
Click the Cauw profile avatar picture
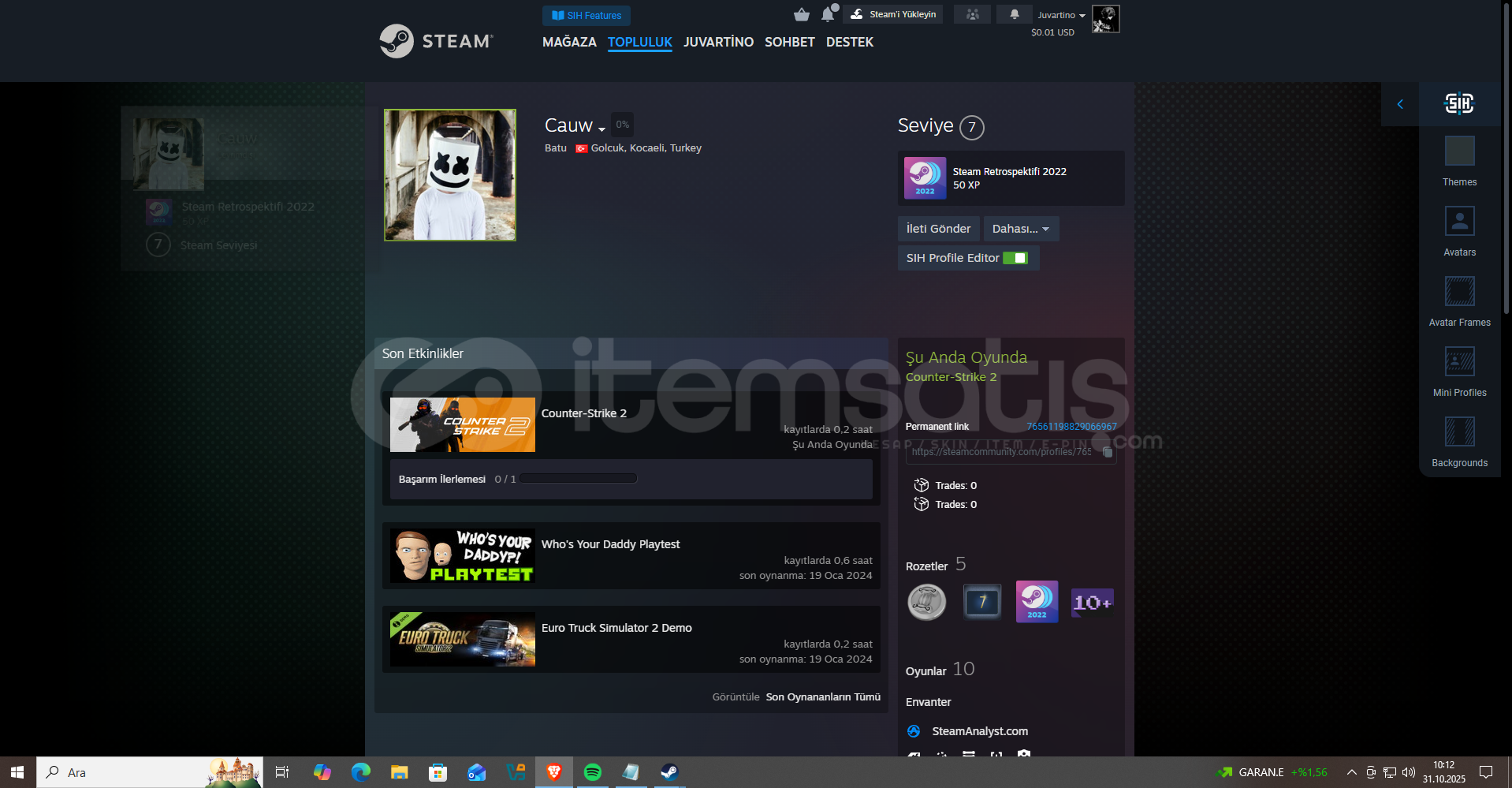(450, 175)
